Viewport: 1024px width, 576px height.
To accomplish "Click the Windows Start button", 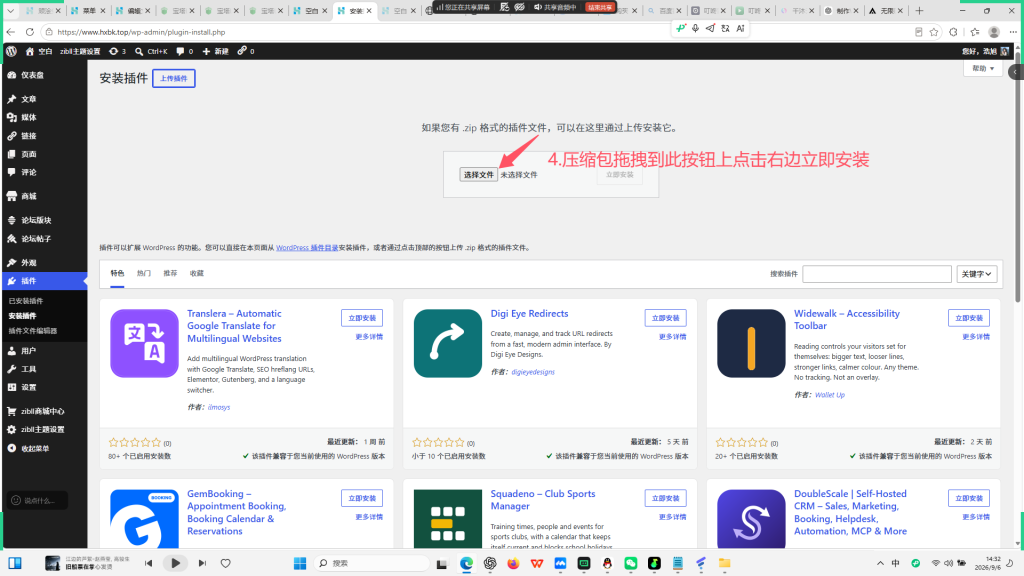I will 300,563.
